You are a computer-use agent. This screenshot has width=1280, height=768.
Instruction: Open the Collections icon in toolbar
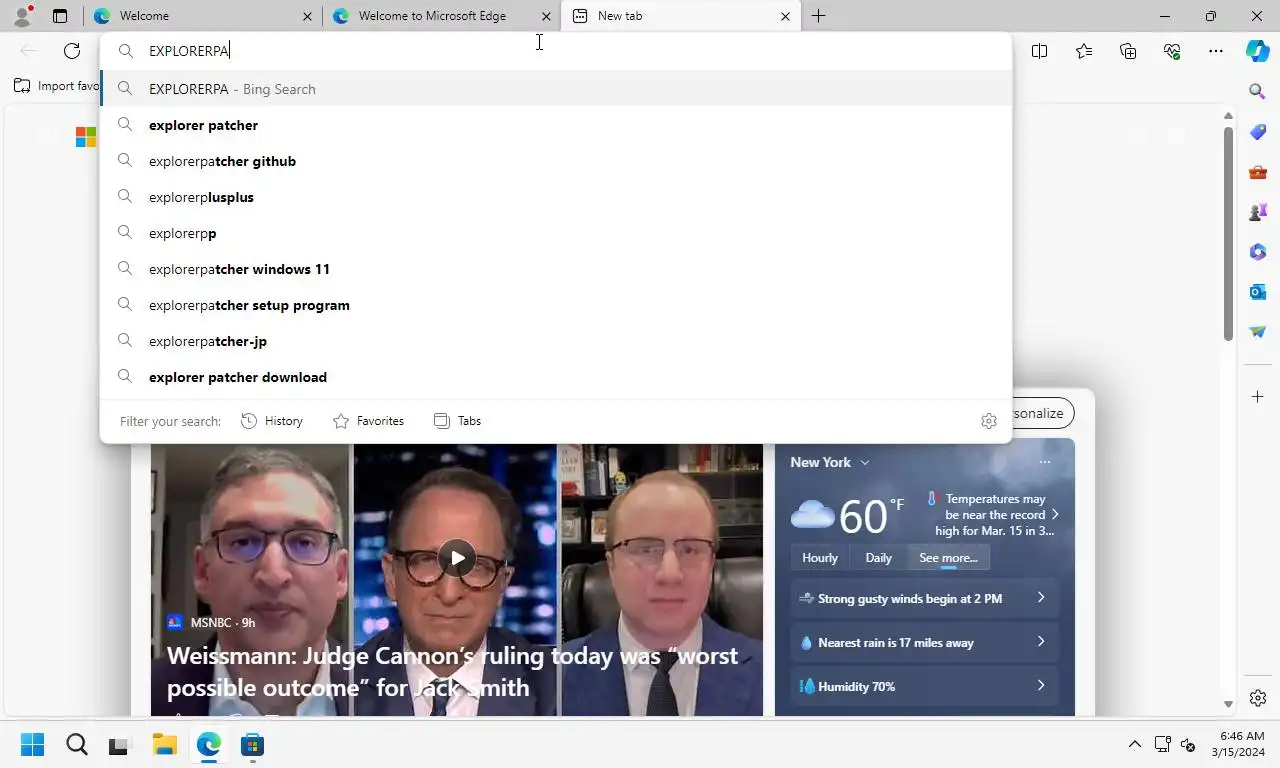pos(1128,51)
